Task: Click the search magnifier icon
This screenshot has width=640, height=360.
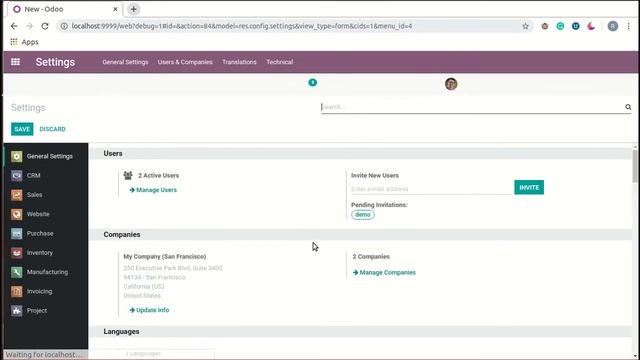Action: pyautogui.click(x=628, y=107)
